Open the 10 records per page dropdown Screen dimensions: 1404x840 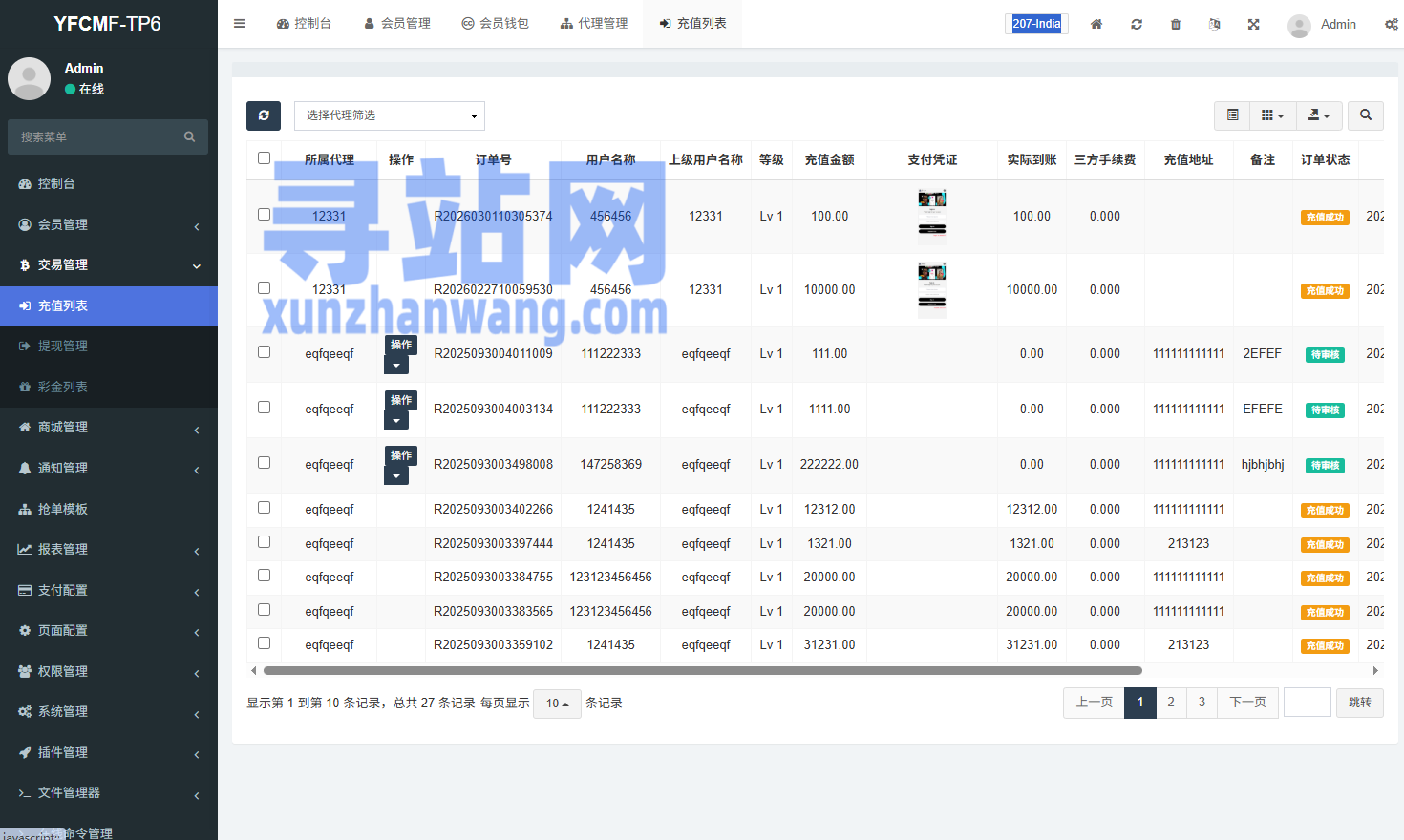pos(557,703)
